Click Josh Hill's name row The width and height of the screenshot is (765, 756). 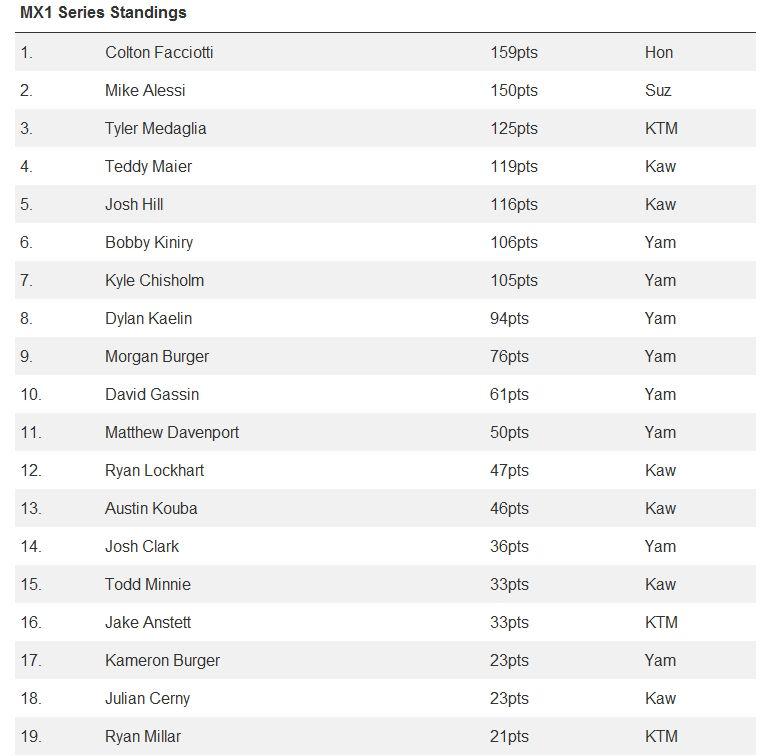coord(385,204)
